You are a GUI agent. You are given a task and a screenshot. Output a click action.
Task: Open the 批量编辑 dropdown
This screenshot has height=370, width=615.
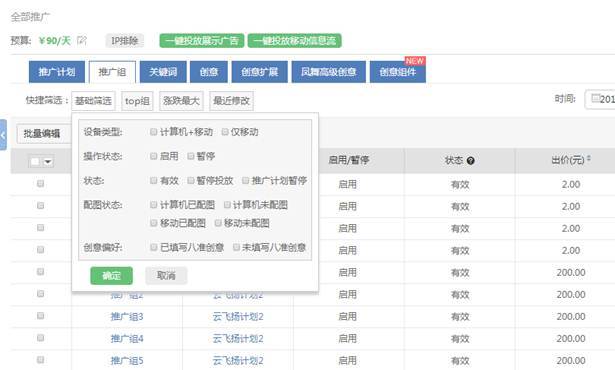(44, 134)
